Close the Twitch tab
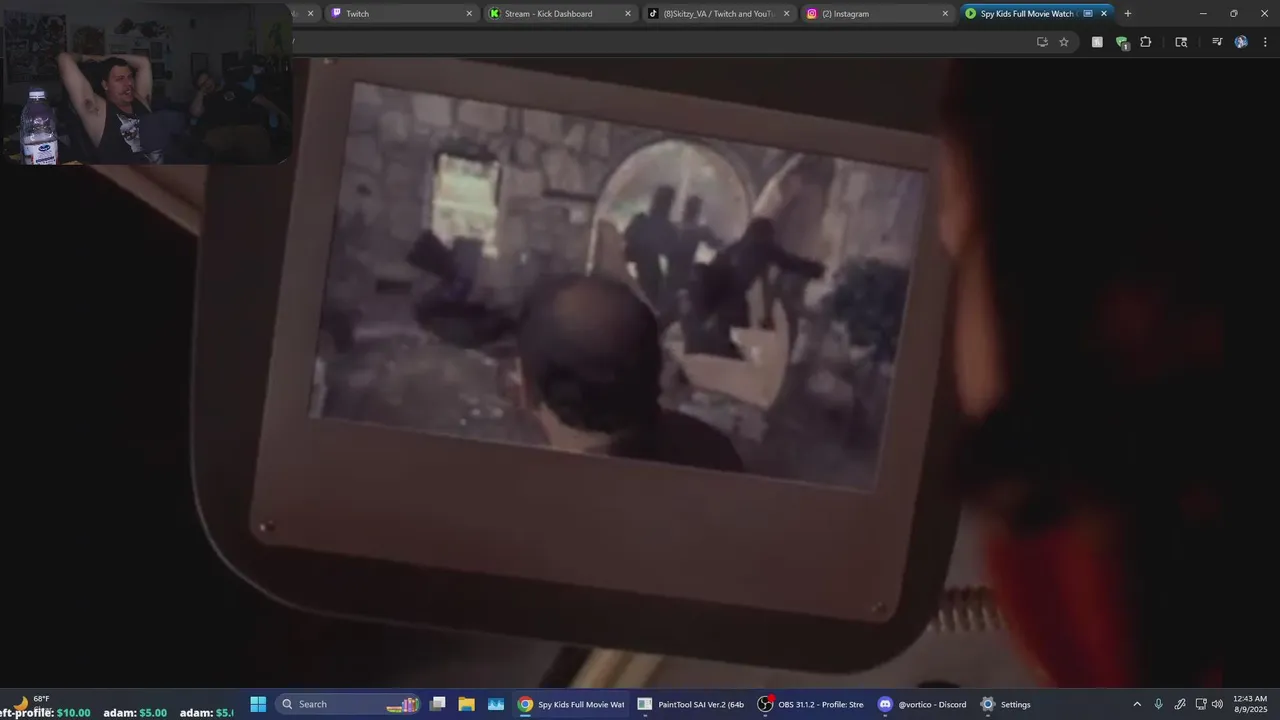The width and height of the screenshot is (1280, 720). (x=469, y=14)
